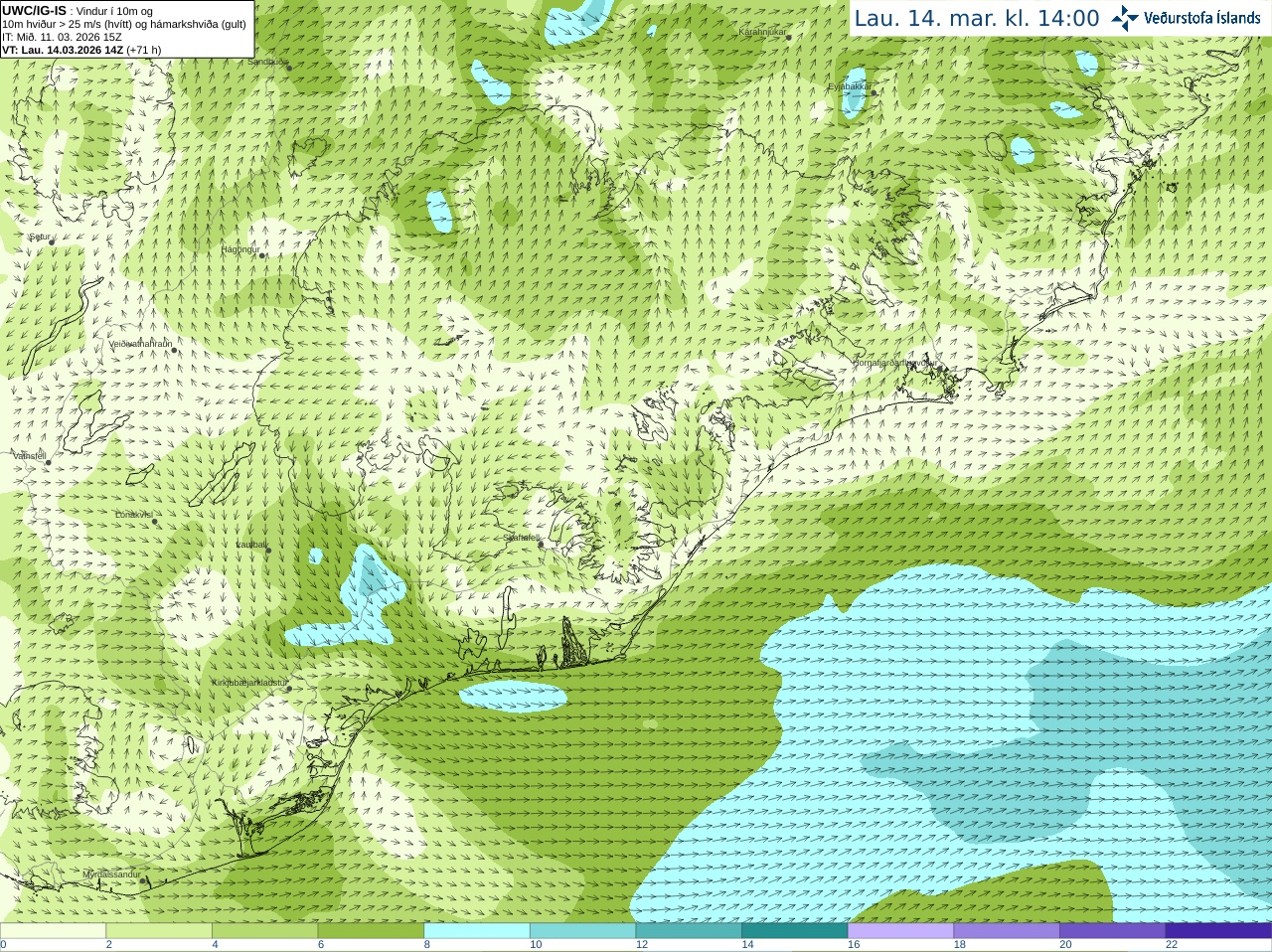
Task: Click the 12–14 m/s legend swatch
Action: [x=689, y=931]
